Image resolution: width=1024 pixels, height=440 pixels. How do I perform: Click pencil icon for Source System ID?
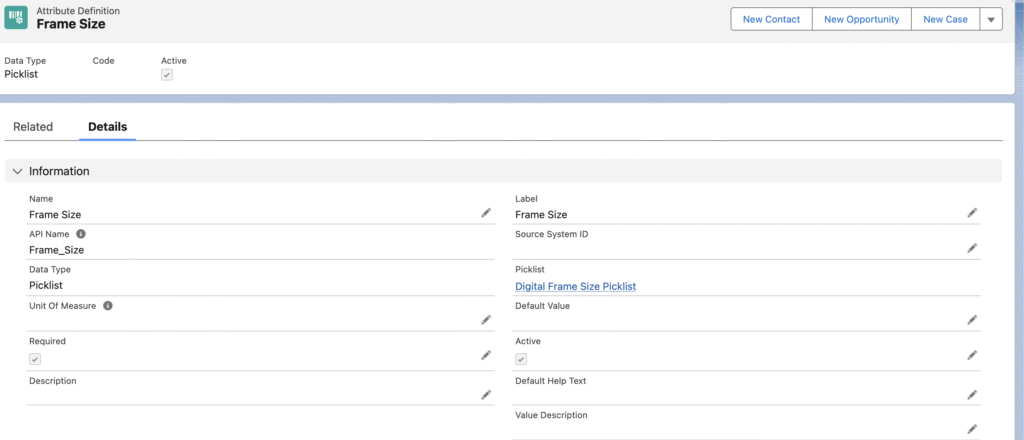click(x=972, y=248)
